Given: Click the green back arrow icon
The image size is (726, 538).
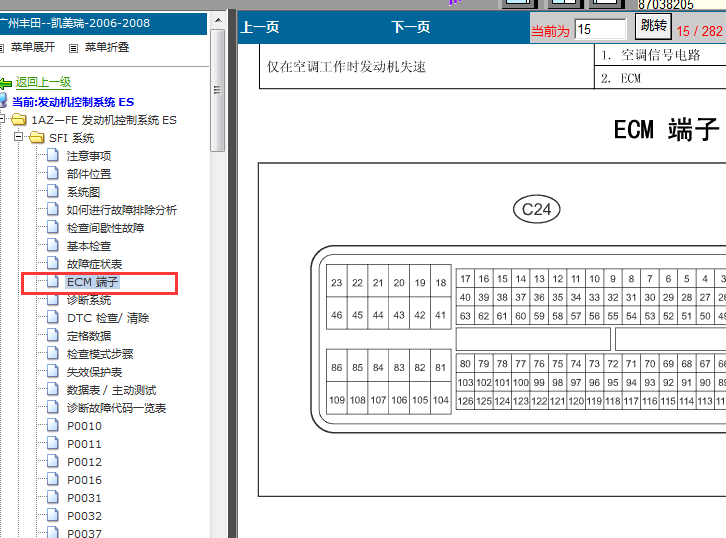Looking at the screenshot, I should pyautogui.click(x=6, y=84).
